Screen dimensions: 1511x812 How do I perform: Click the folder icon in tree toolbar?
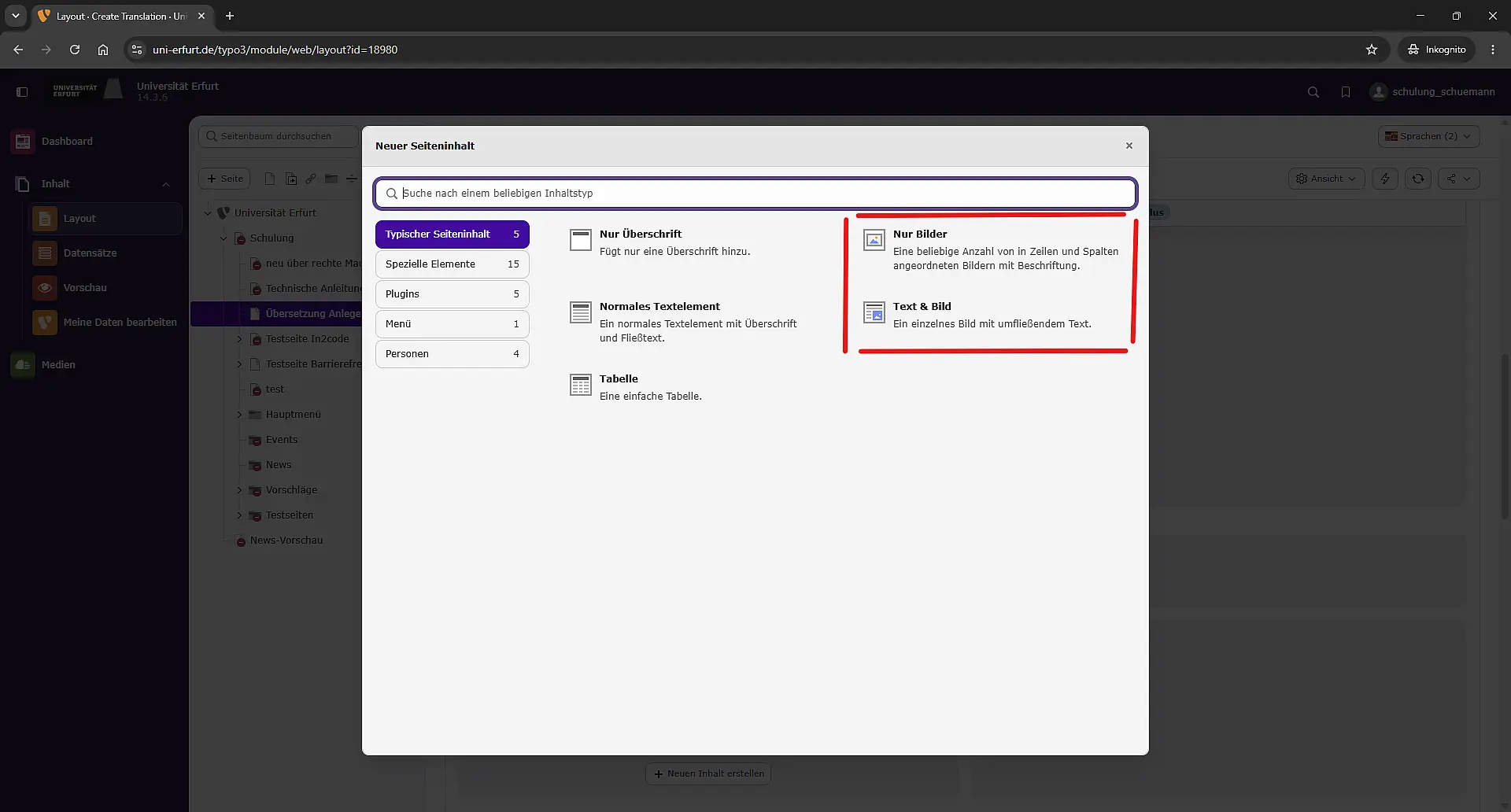click(331, 179)
